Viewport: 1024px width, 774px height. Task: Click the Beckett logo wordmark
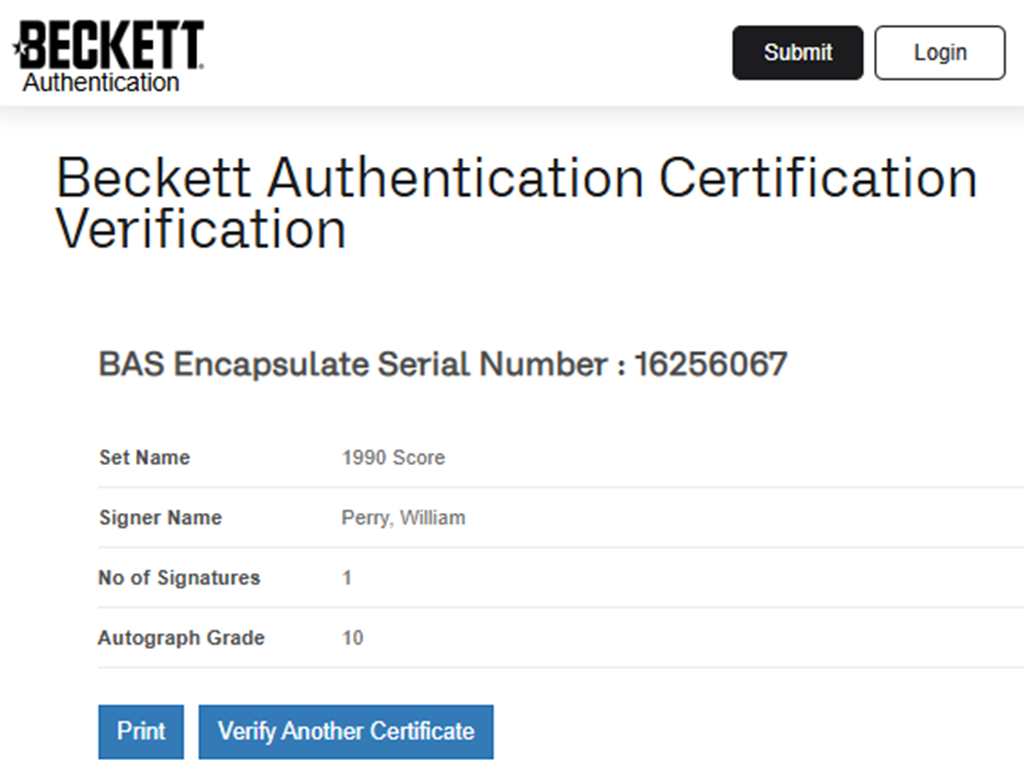[112, 44]
